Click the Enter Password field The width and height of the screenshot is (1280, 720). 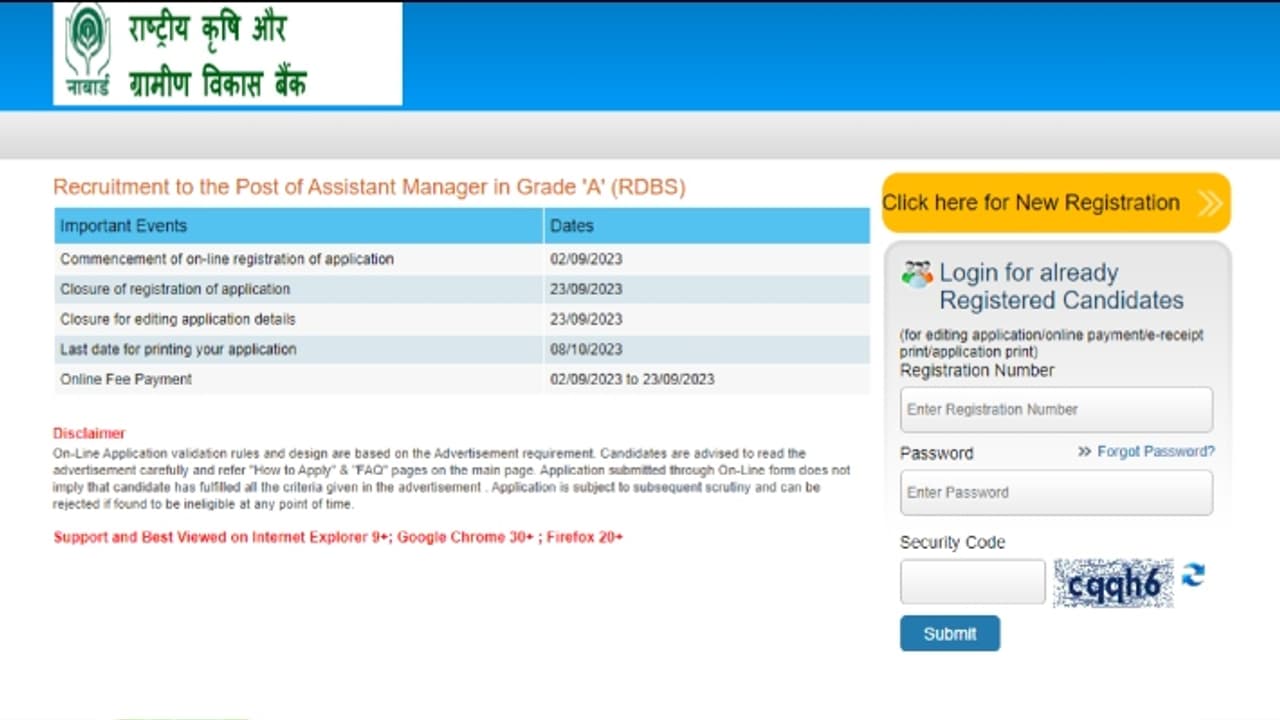(x=1056, y=492)
